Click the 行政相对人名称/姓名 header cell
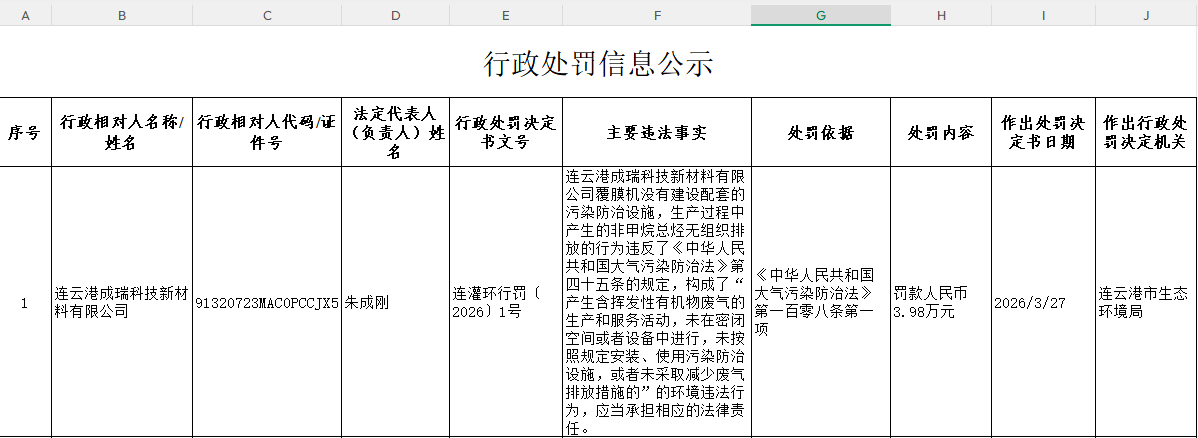 pyautogui.click(x=122, y=132)
